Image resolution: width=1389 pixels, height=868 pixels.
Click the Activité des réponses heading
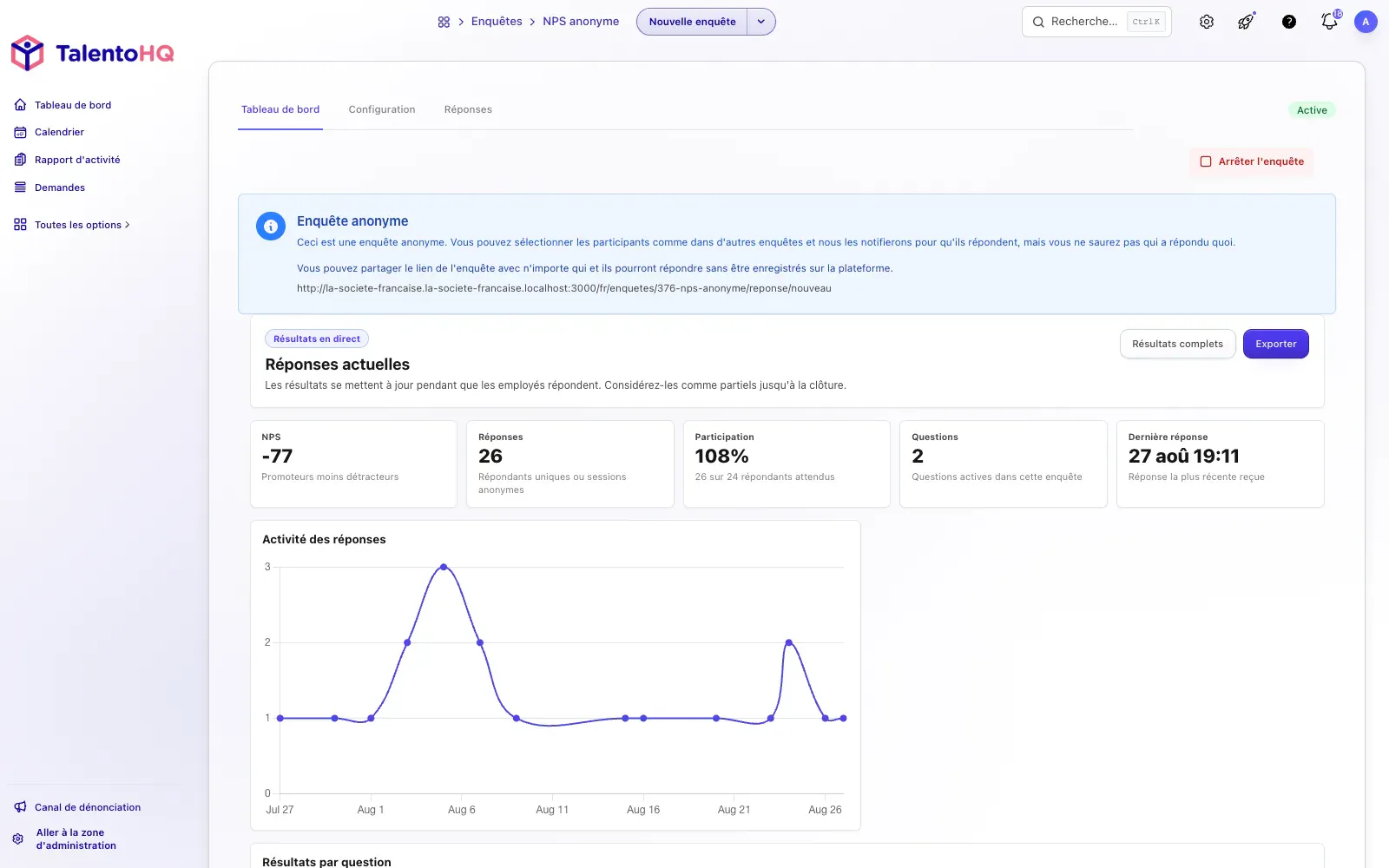pos(324,540)
